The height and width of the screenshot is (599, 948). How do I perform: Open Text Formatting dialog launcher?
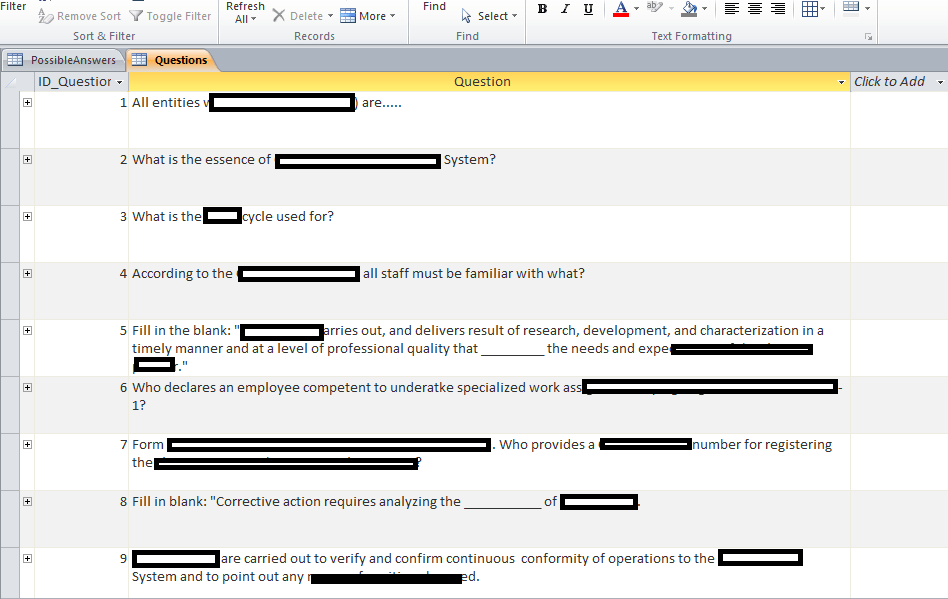869,37
